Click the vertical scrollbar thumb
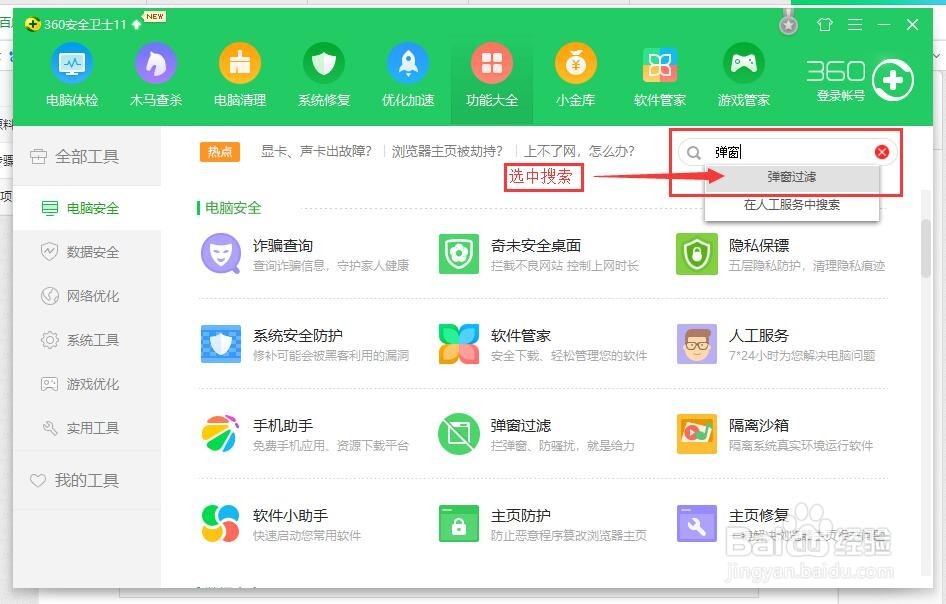This screenshot has width=946, height=604. 925,248
